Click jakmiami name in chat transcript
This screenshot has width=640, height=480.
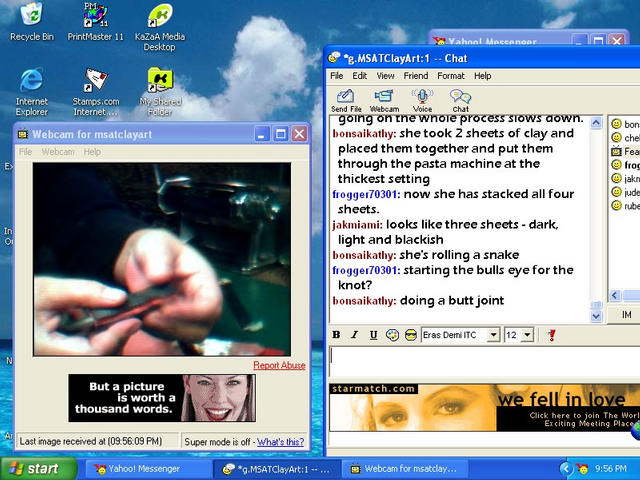pyautogui.click(x=357, y=224)
